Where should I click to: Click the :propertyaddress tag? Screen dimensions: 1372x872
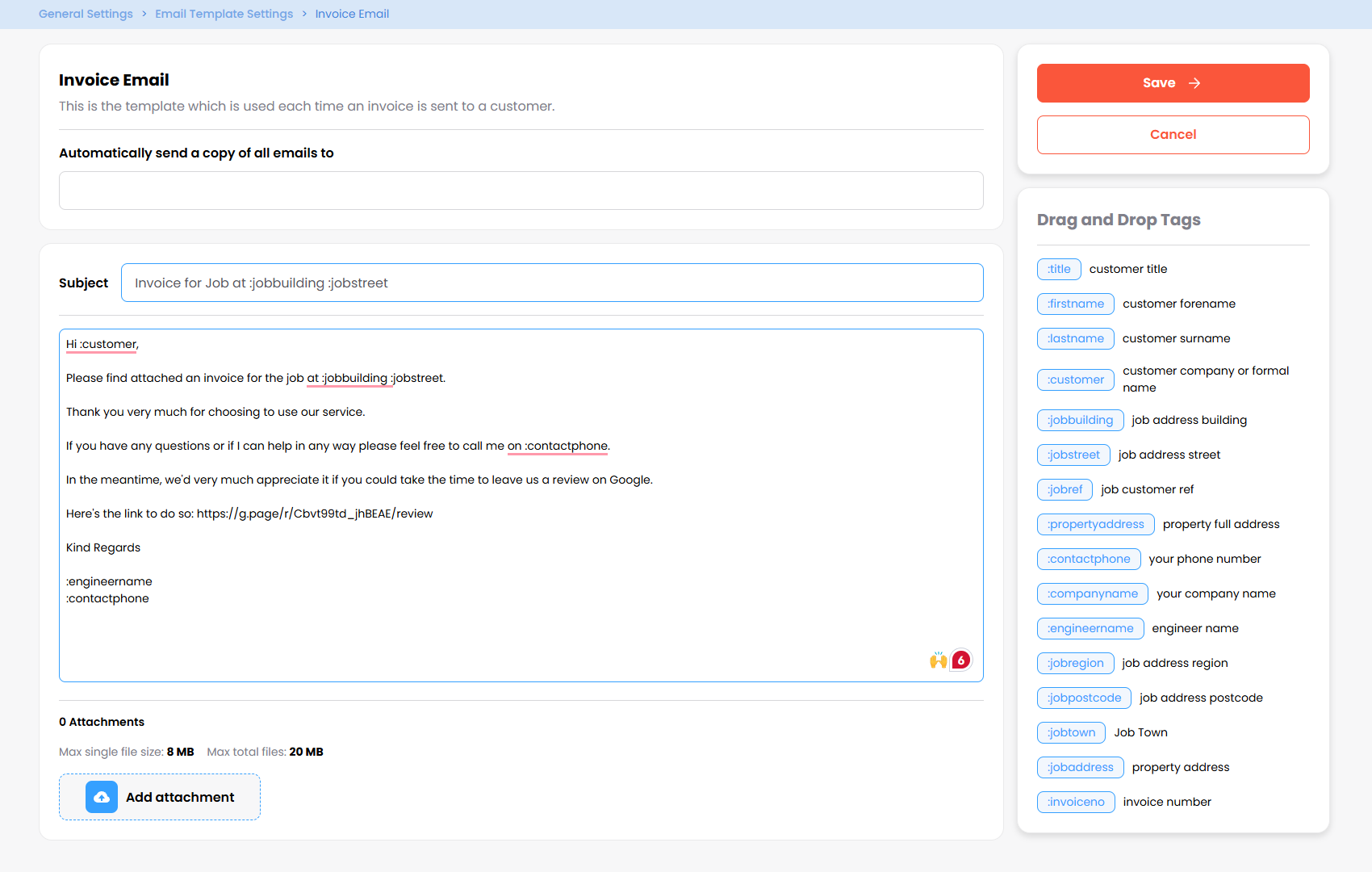(1095, 524)
